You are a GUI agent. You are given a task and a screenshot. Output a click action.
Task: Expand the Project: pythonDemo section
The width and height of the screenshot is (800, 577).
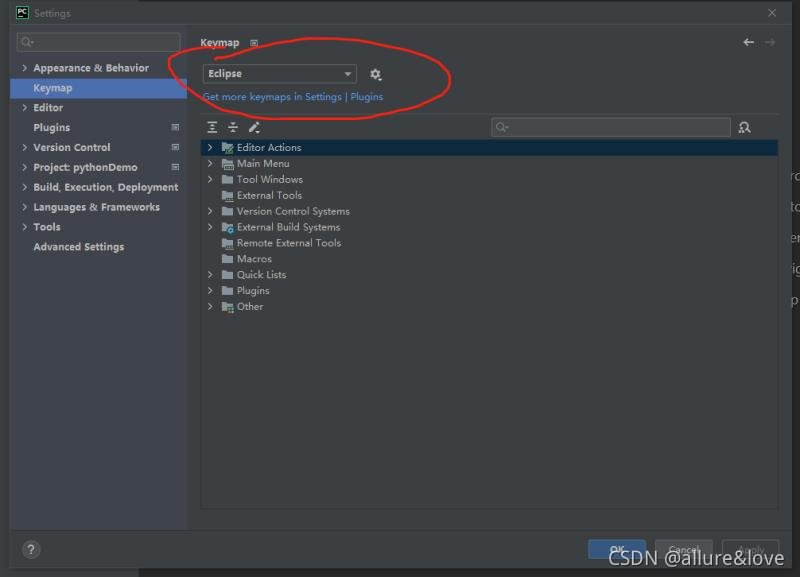coord(24,167)
